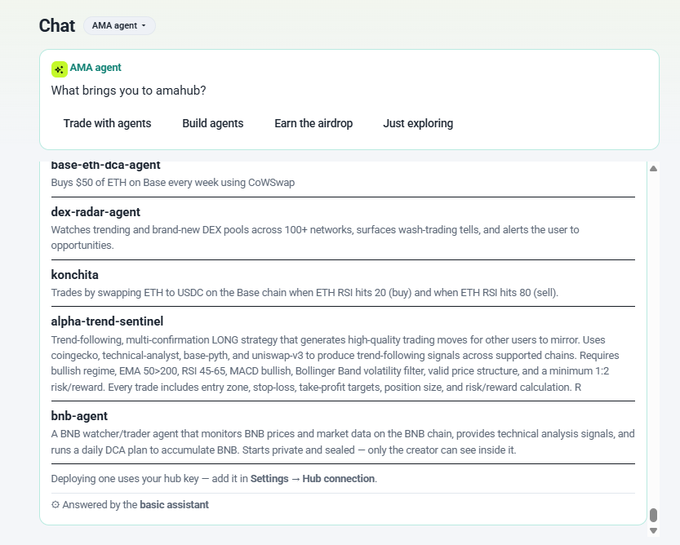Choose the Trade with agents option

pyautogui.click(x=107, y=124)
